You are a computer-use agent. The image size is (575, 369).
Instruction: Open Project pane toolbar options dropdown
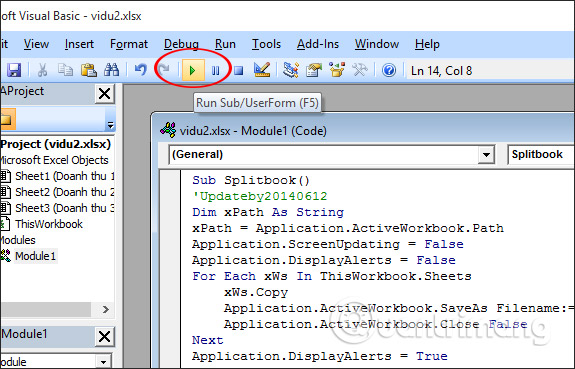(110, 125)
